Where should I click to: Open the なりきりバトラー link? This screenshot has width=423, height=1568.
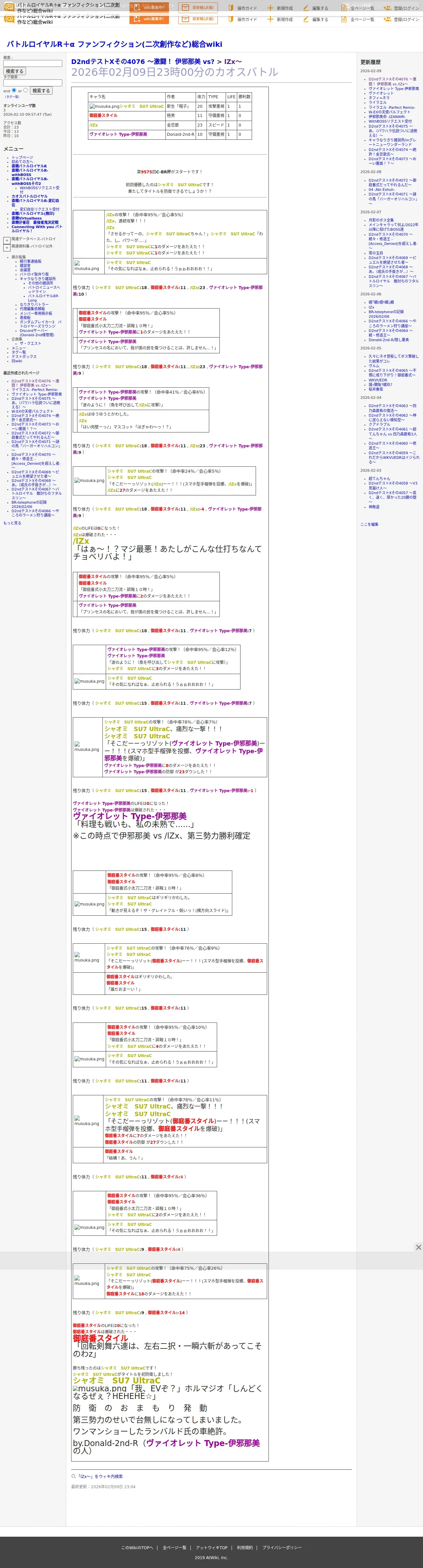34,304
